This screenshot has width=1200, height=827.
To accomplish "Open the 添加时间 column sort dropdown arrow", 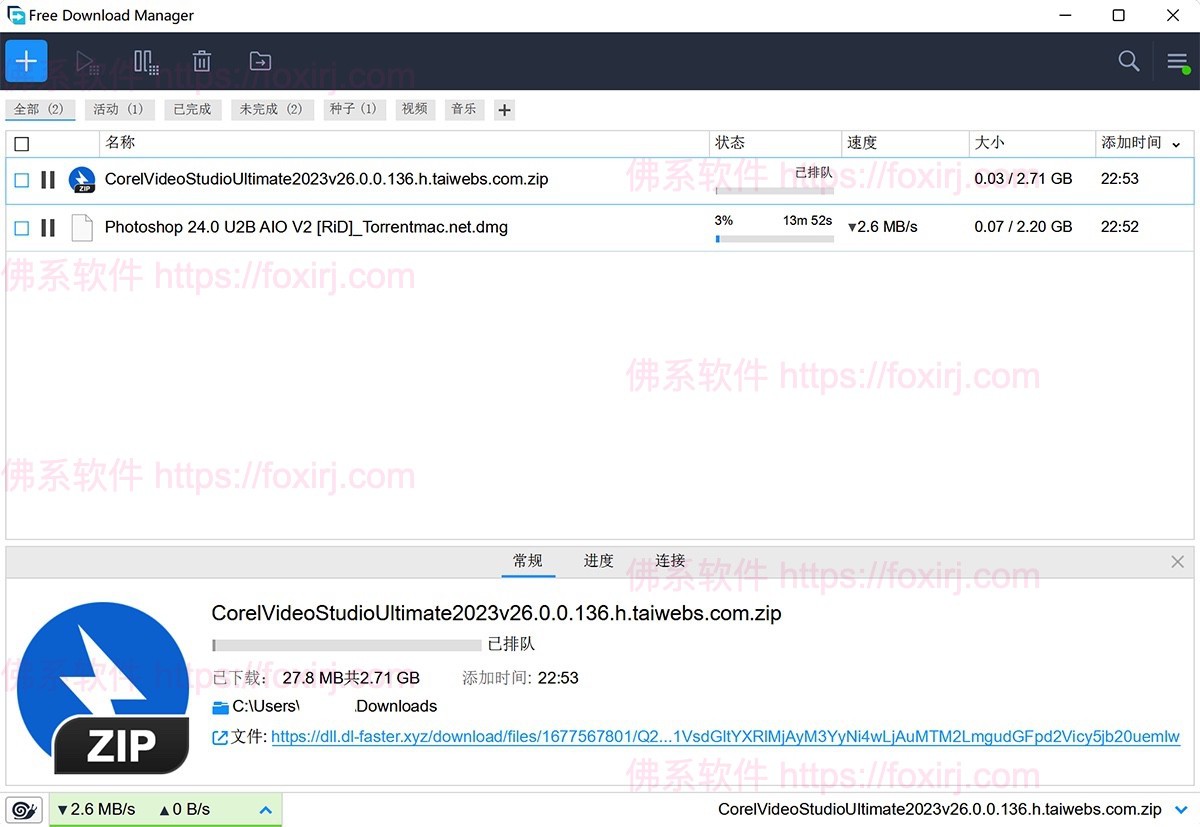I will [x=1176, y=143].
